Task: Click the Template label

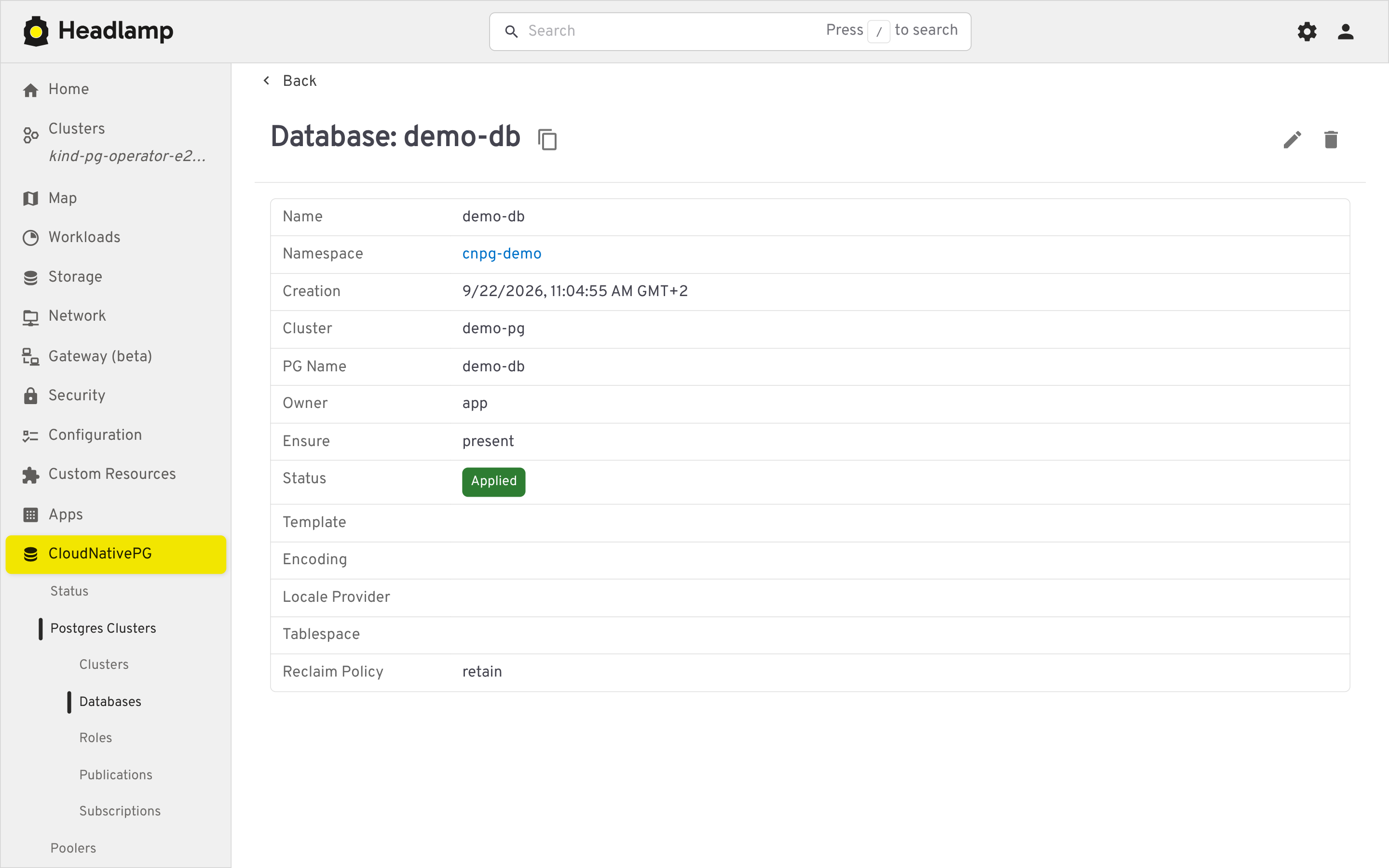Action: point(314,522)
